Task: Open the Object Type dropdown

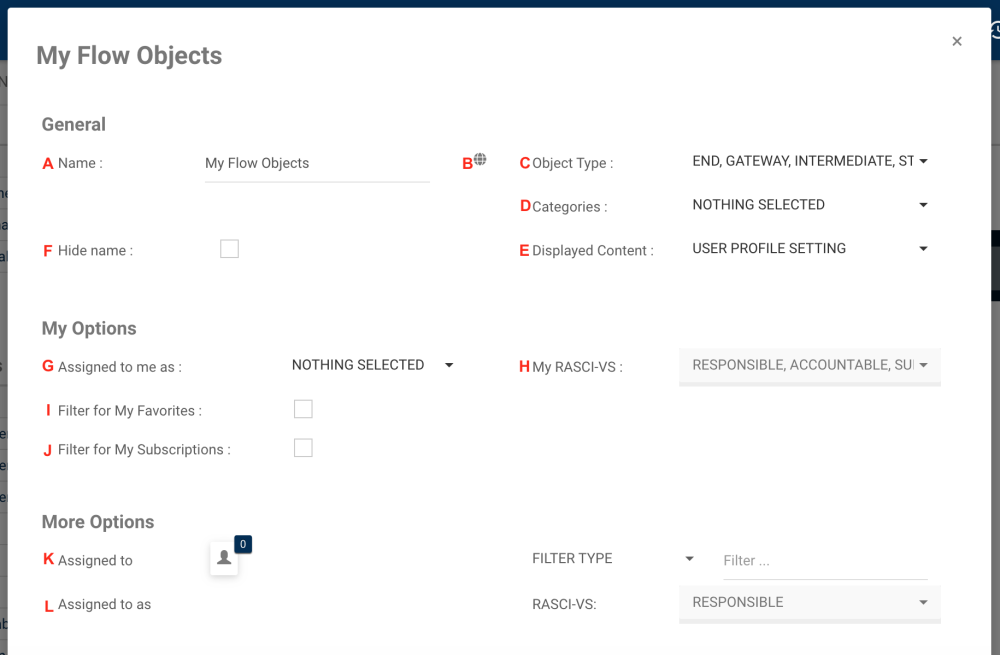Action: pyautogui.click(x=803, y=161)
